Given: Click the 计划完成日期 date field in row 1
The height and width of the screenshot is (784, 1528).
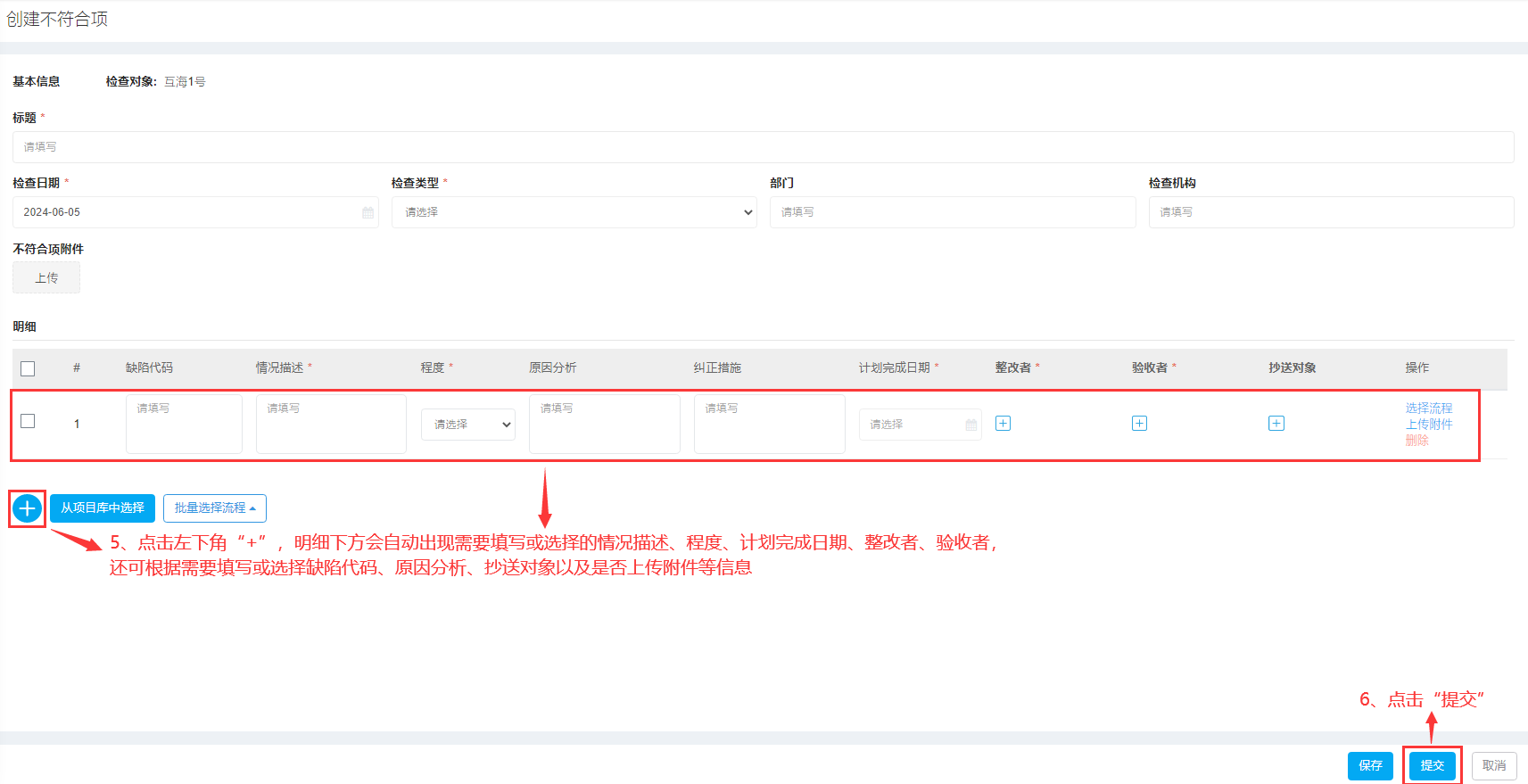Looking at the screenshot, I should (921, 425).
